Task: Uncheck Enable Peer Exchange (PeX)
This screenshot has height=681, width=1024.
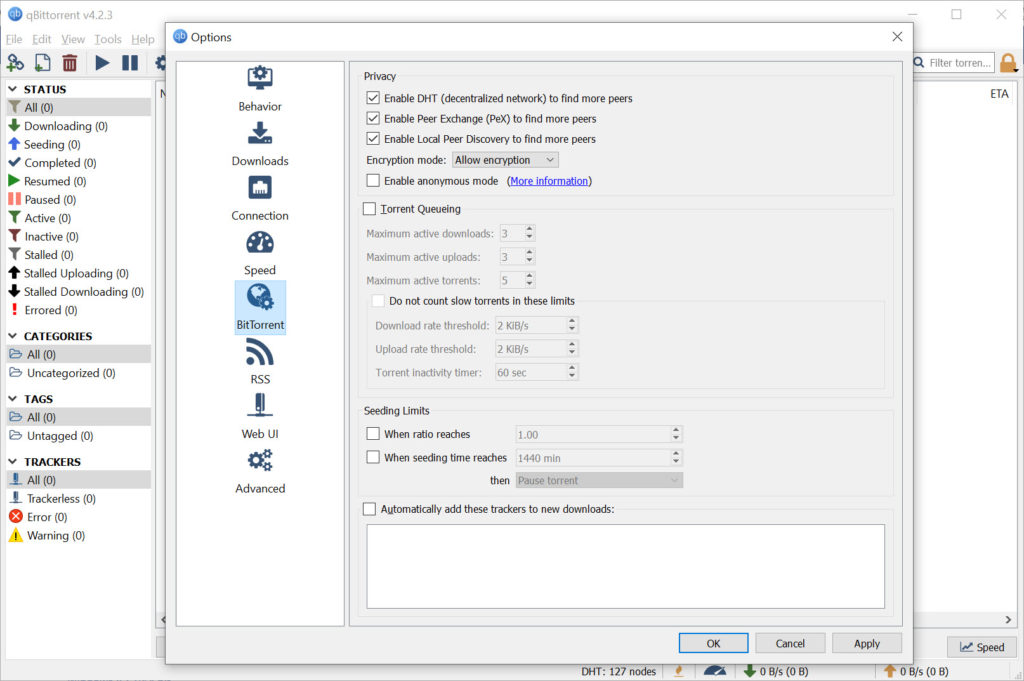Action: click(373, 118)
